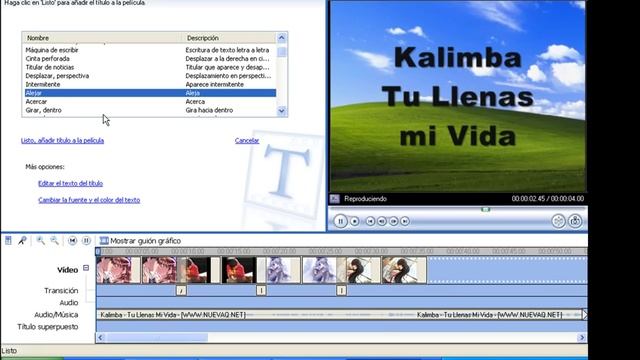Select first clip on the Video track
The image size is (640, 360).
click(118, 270)
